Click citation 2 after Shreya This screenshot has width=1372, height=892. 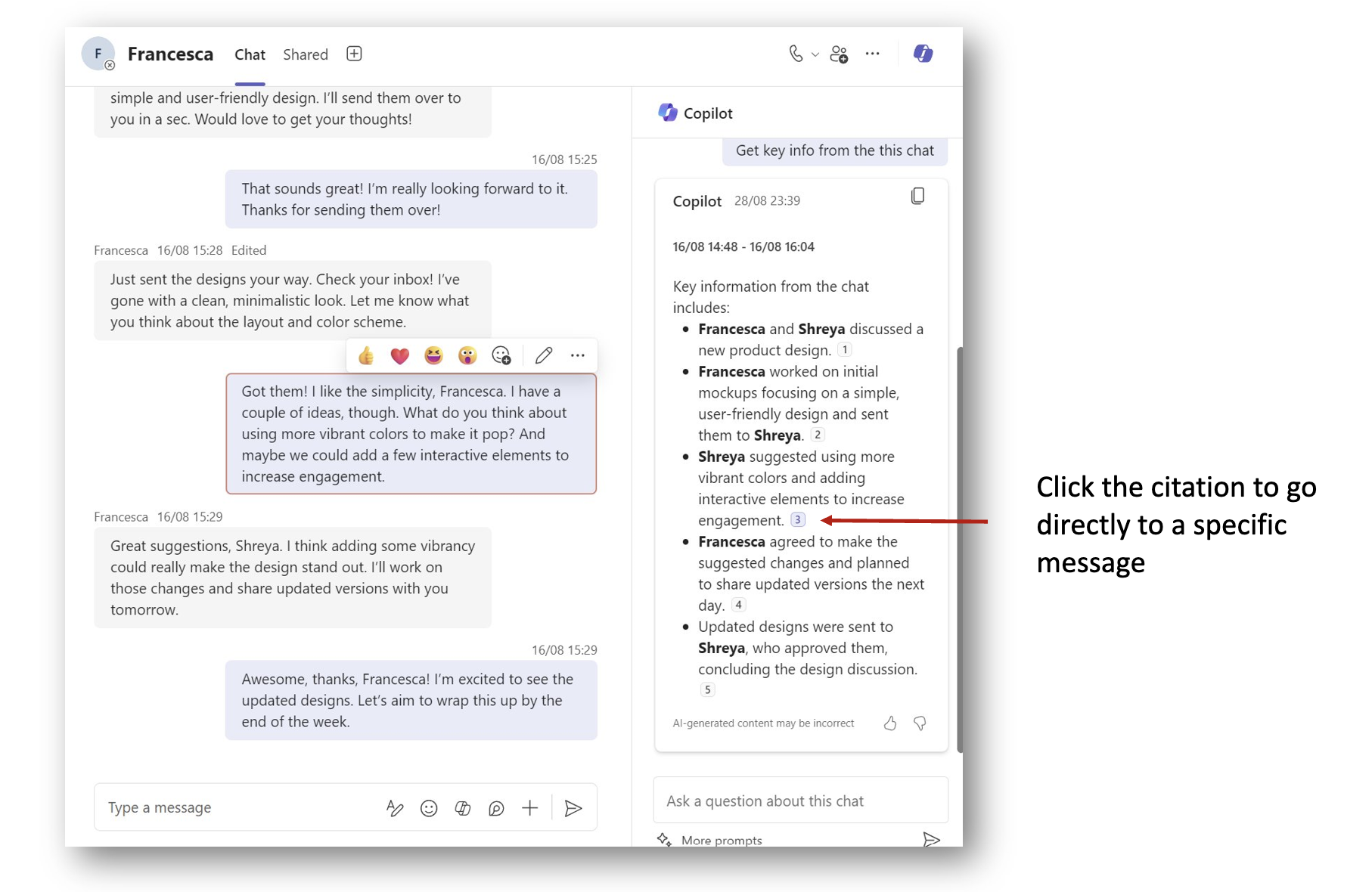pyautogui.click(x=818, y=435)
